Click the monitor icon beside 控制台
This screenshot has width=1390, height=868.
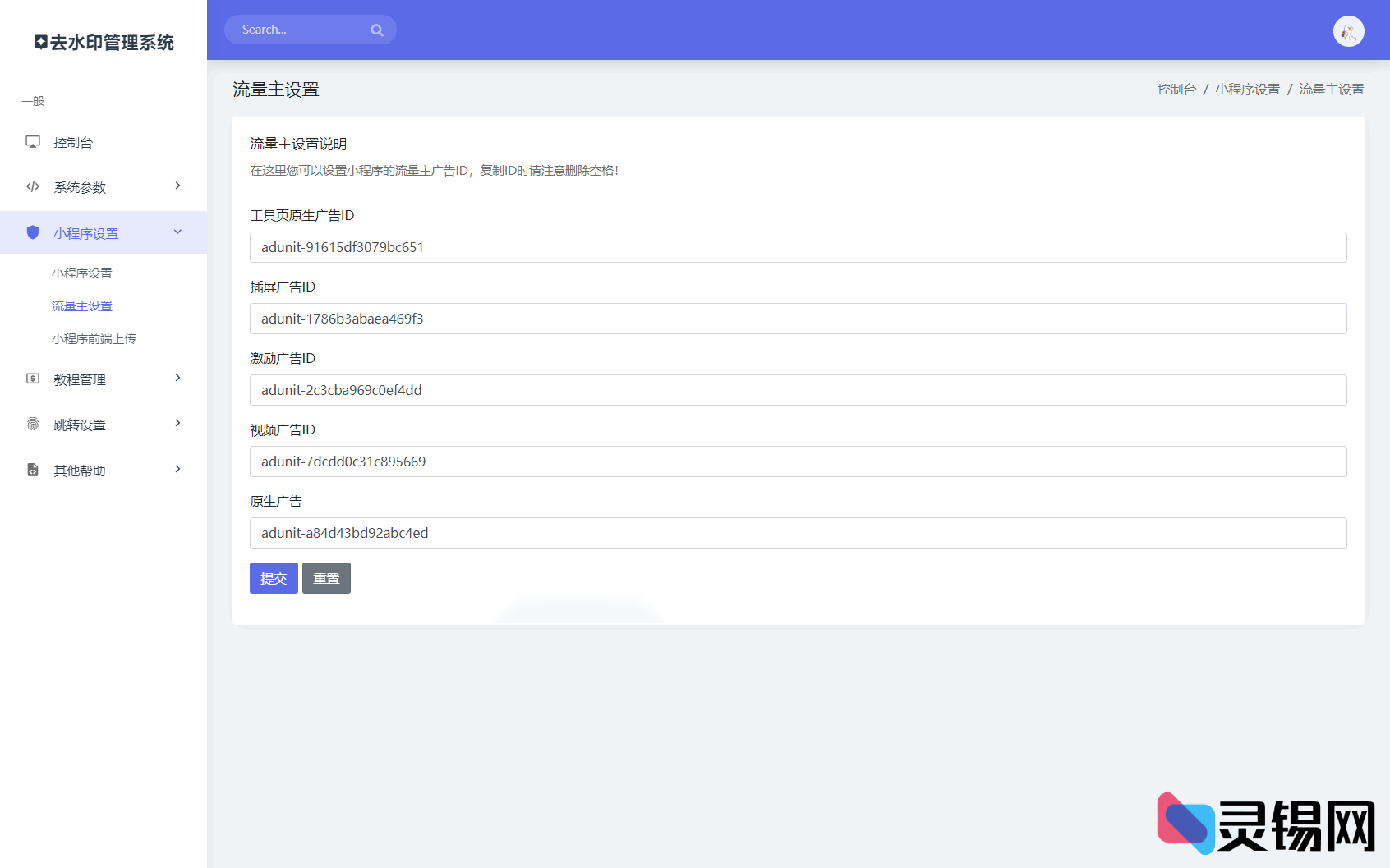tap(33, 141)
